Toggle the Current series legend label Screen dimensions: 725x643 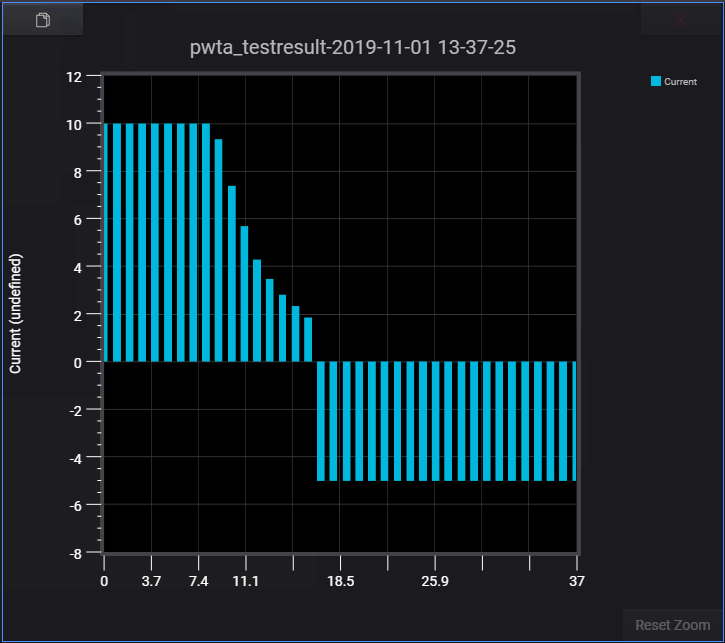680,81
